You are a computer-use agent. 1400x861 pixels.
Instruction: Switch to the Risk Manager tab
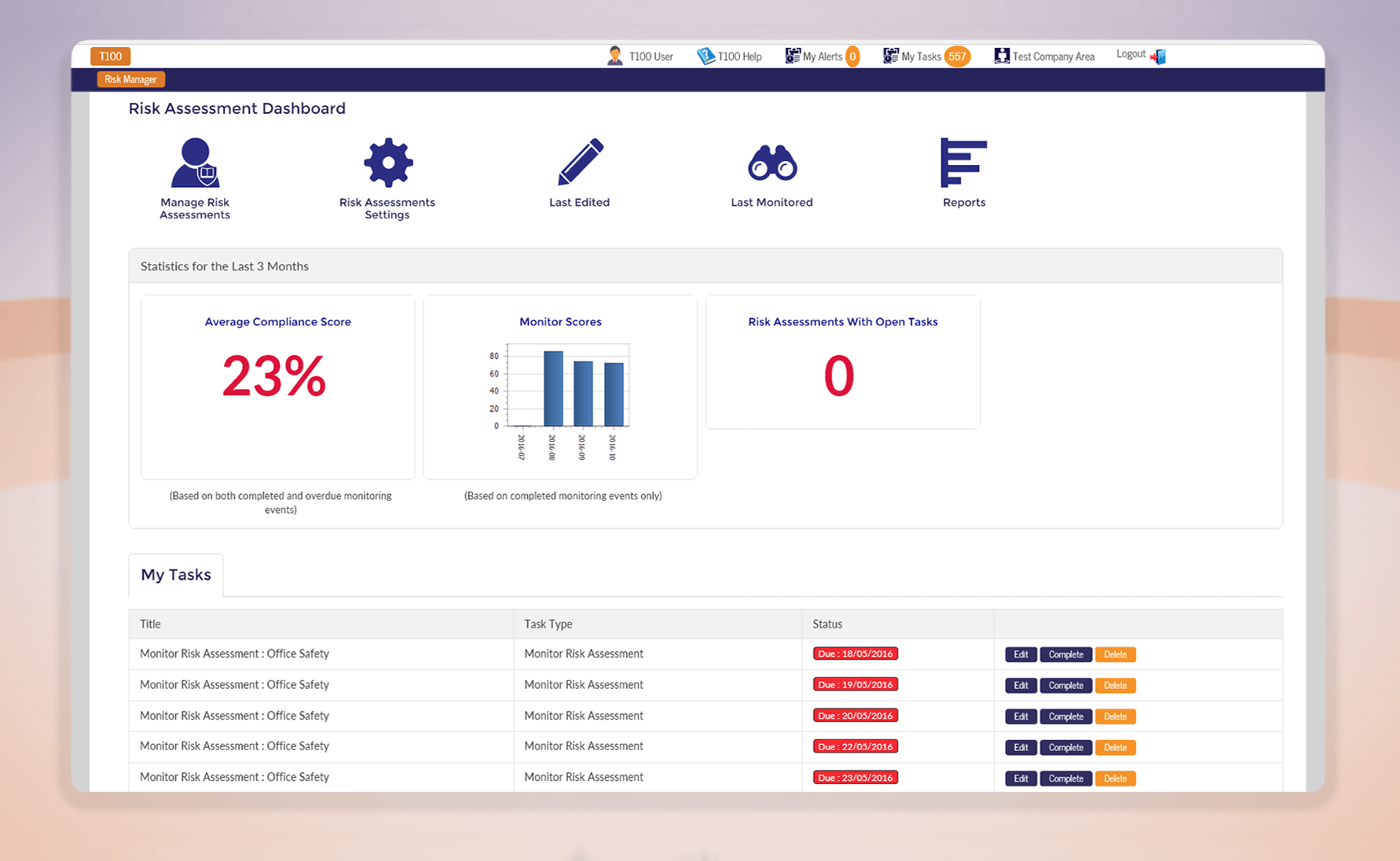(130, 79)
